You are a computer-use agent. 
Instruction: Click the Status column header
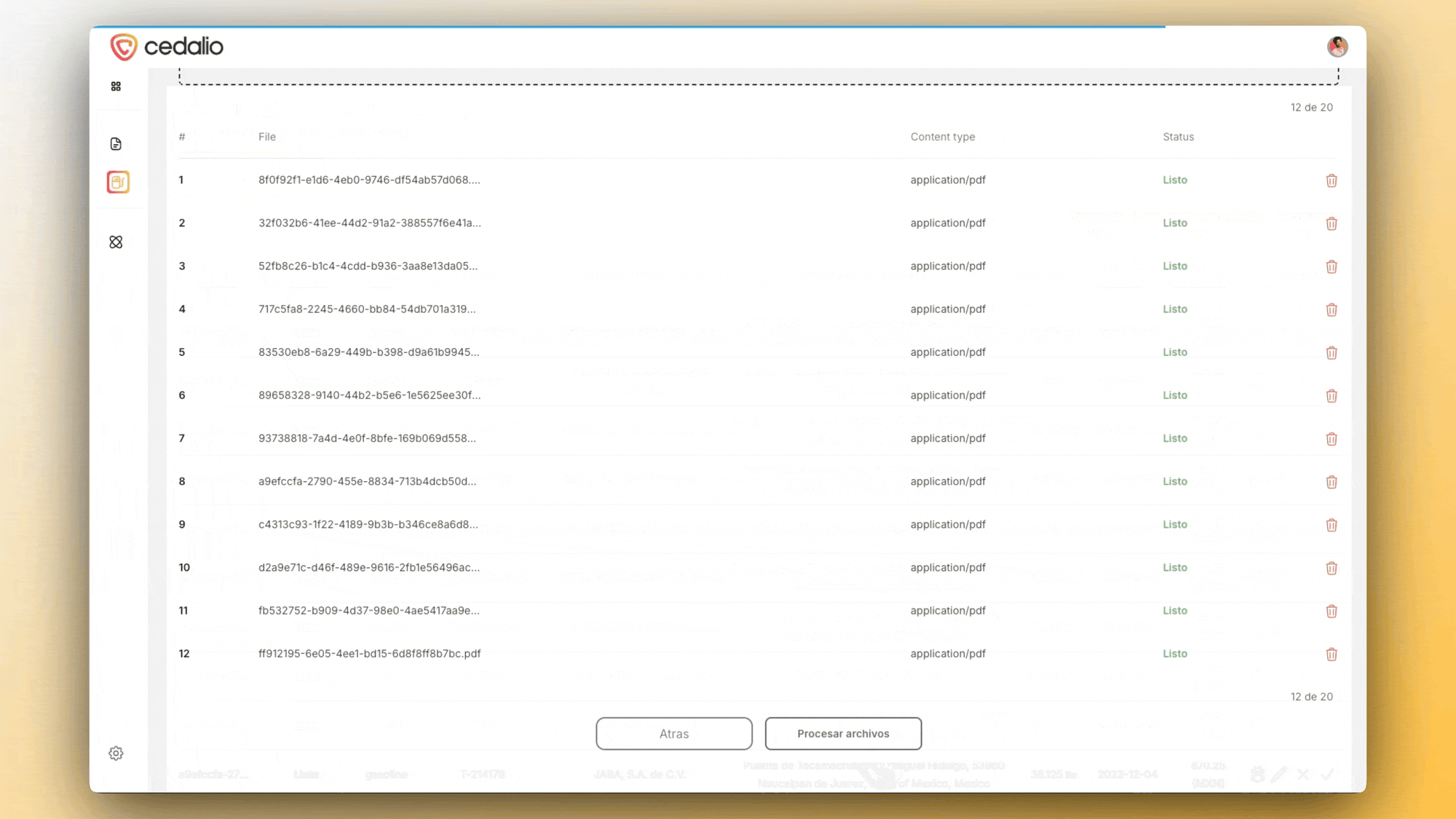pyautogui.click(x=1178, y=137)
